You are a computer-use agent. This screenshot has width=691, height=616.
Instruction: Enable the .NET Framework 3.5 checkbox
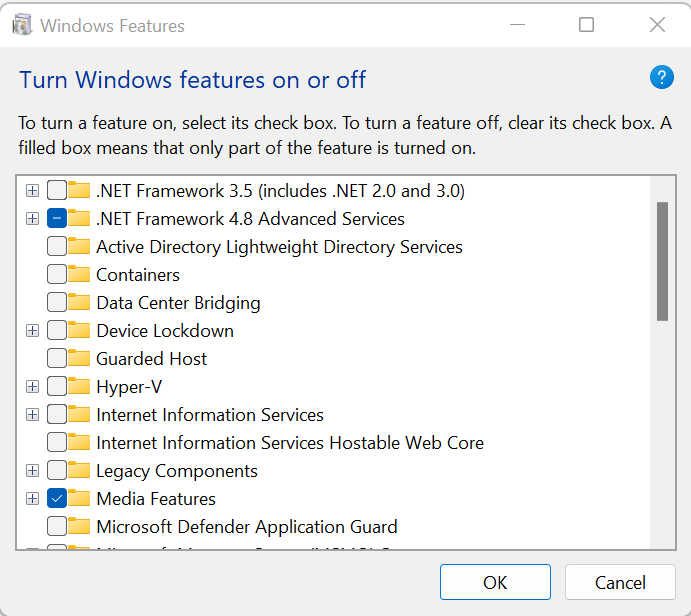(57, 190)
